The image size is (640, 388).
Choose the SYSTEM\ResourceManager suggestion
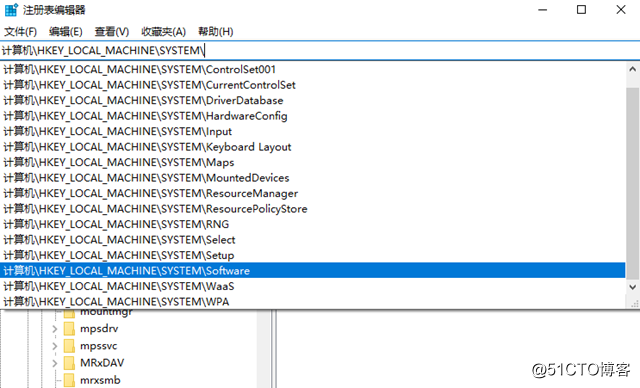(313, 193)
